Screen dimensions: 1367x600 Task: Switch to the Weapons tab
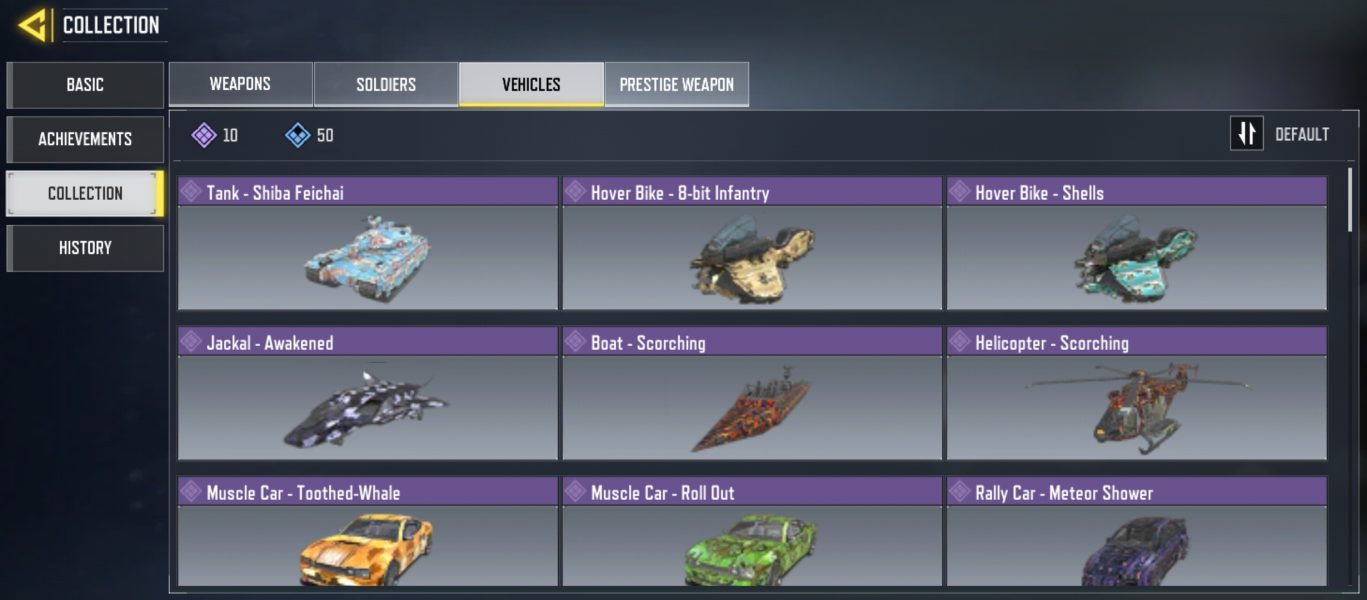point(240,84)
